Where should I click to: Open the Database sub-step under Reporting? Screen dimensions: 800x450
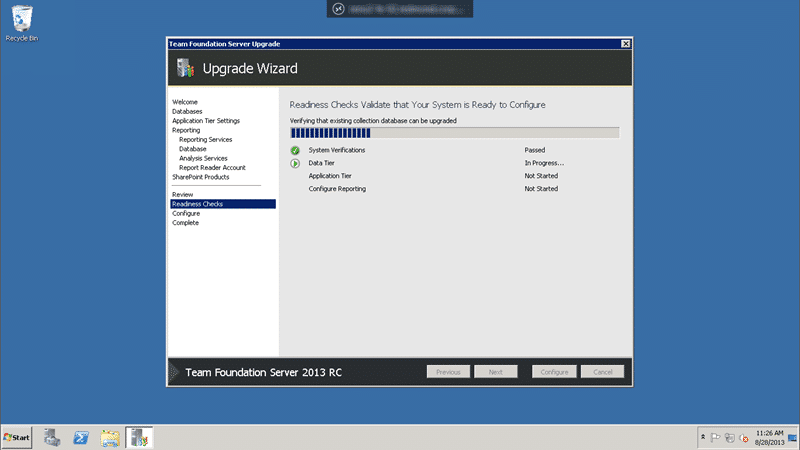(x=192, y=149)
